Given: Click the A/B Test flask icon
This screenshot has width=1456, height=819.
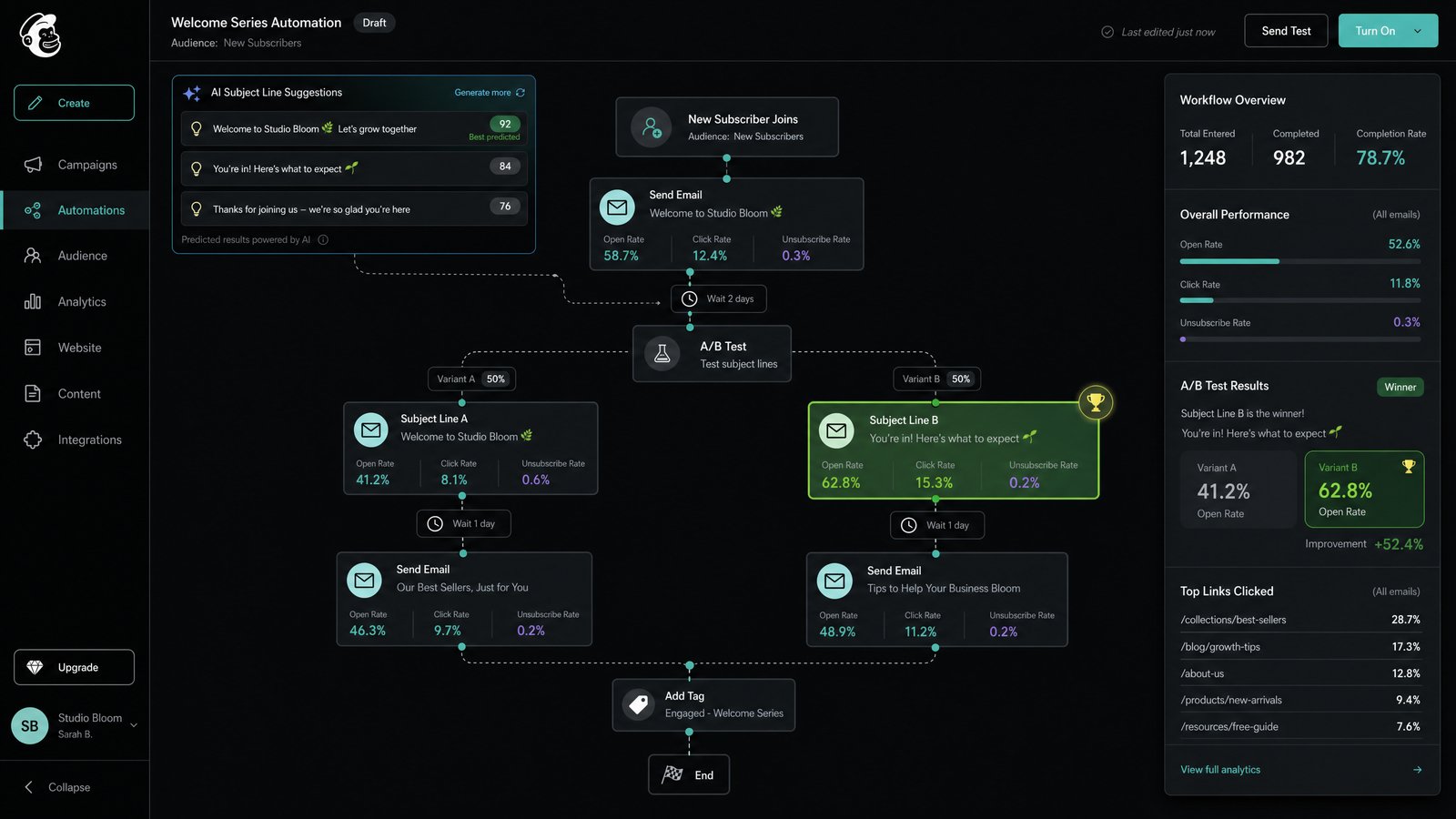Looking at the screenshot, I should pos(662,354).
